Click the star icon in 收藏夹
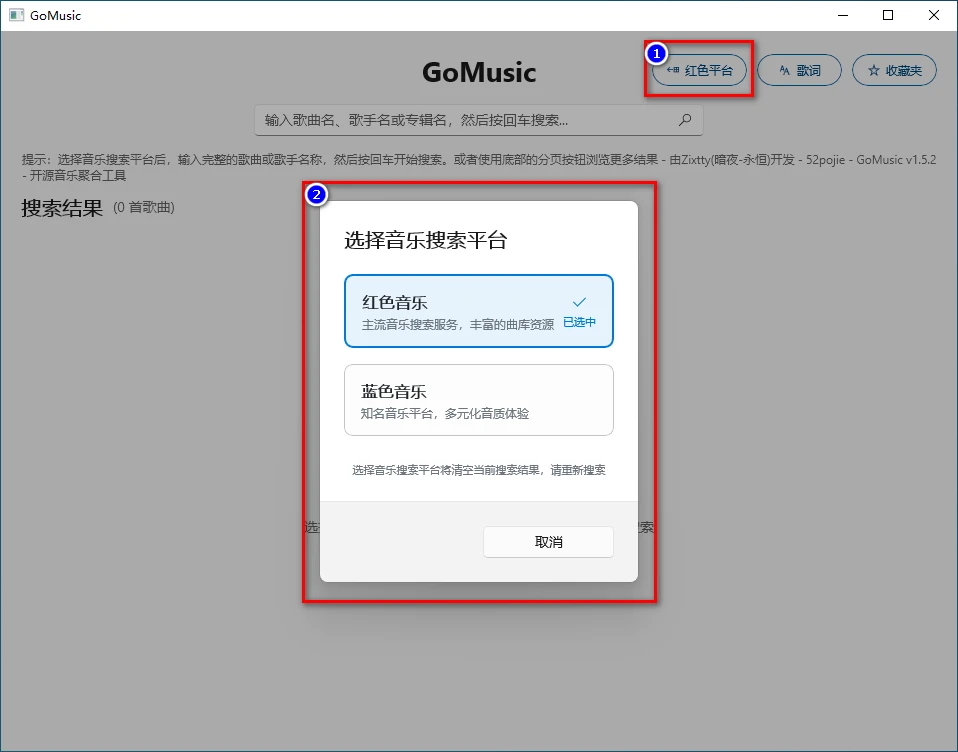This screenshot has width=958, height=752. (x=873, y=71)
